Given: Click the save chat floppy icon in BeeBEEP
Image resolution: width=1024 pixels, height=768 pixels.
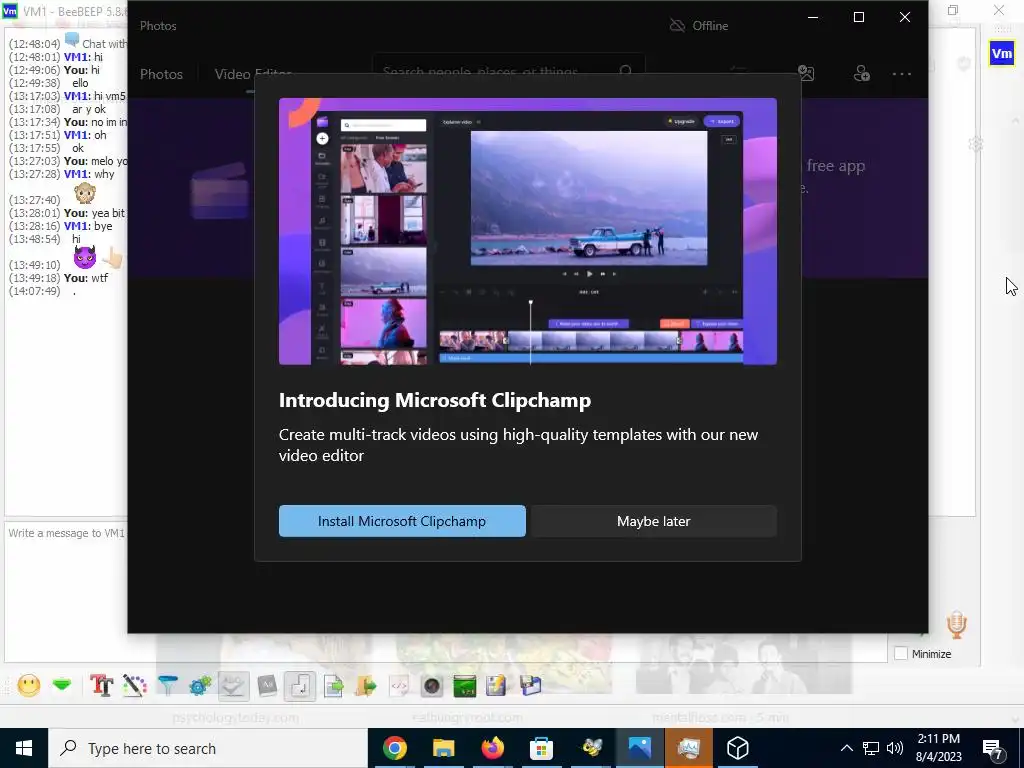Looking at the screenshot, I should click(530, 686).
